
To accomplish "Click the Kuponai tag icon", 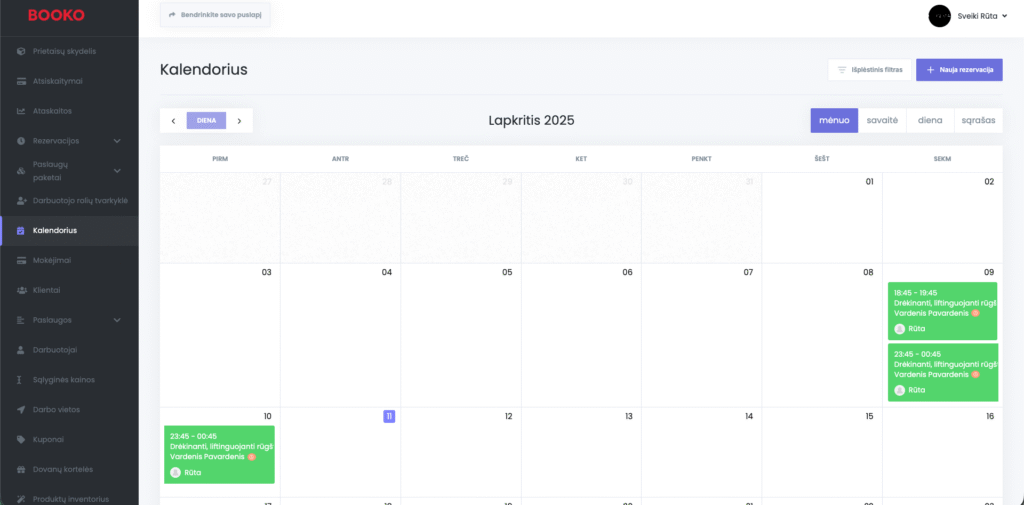I will click(21, 440).
